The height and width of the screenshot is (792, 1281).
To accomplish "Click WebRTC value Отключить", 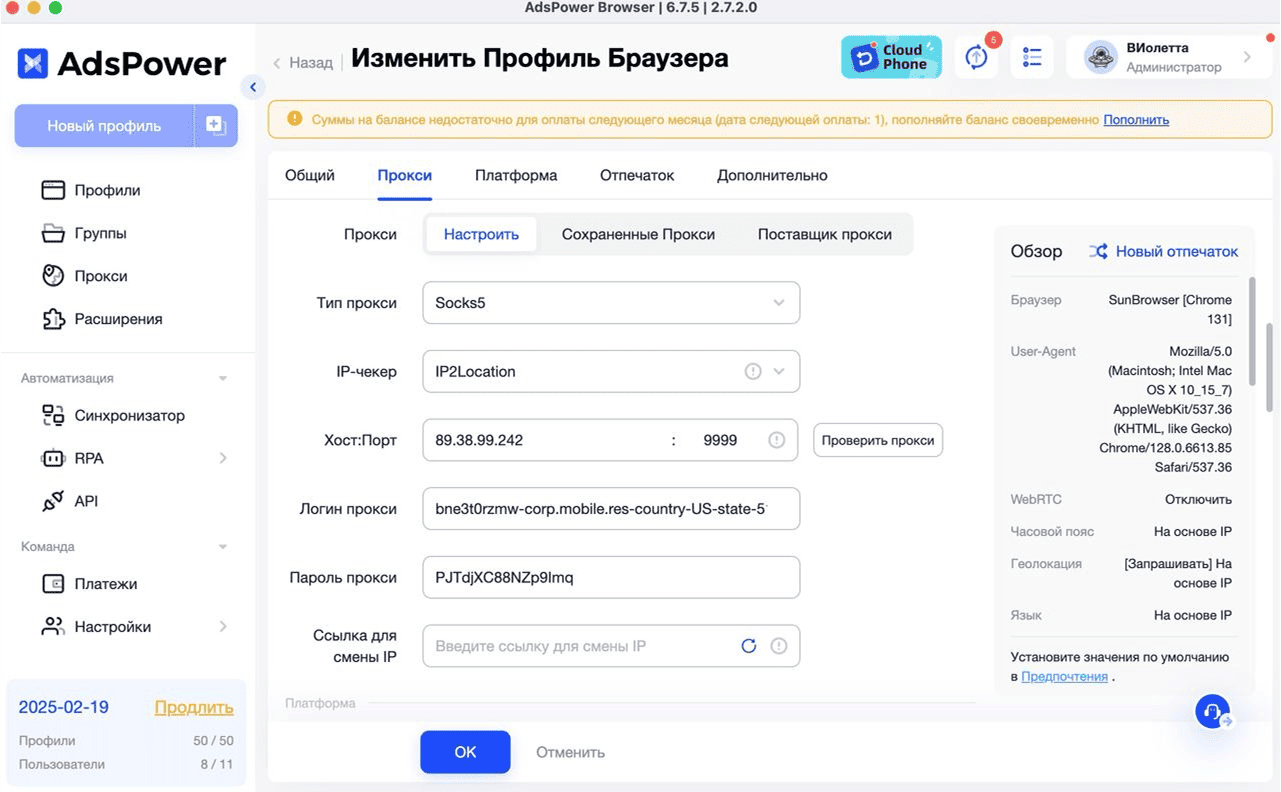I will point(1198,499).
